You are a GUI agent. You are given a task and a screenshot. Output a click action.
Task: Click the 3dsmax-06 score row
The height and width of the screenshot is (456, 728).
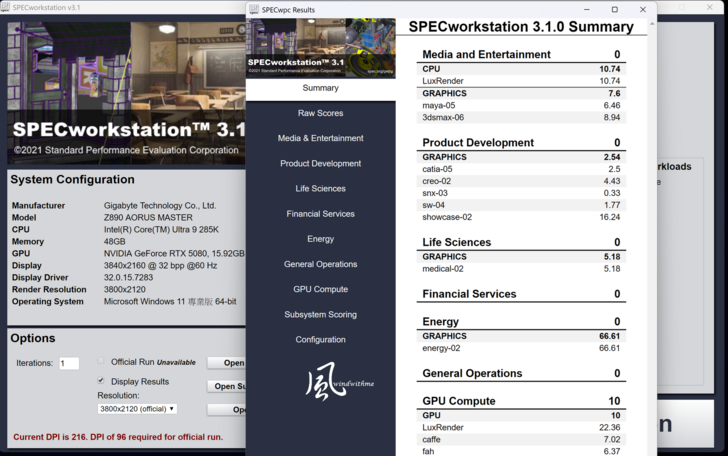pyautogui.click(x=521, y=117)
